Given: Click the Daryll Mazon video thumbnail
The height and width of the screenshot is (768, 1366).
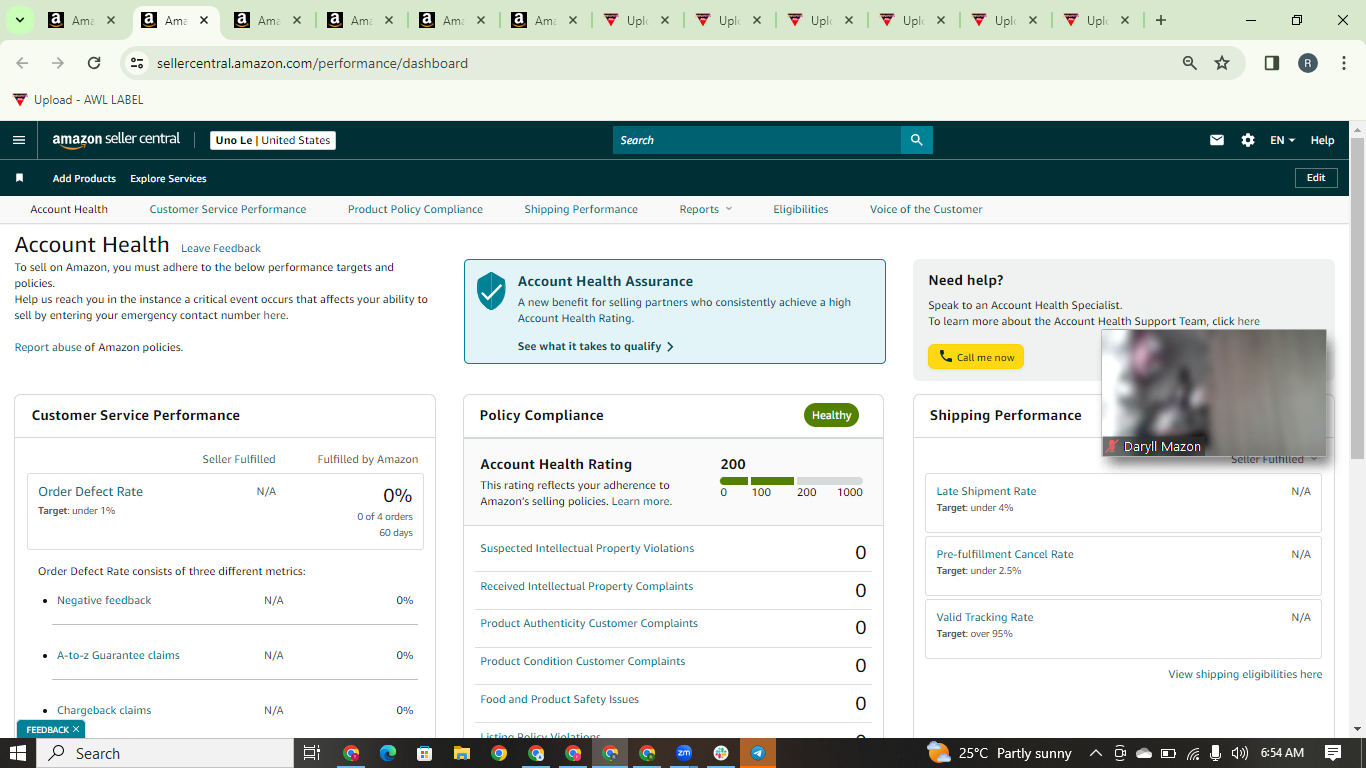Looking at the screenshot, I should 1214,393.
